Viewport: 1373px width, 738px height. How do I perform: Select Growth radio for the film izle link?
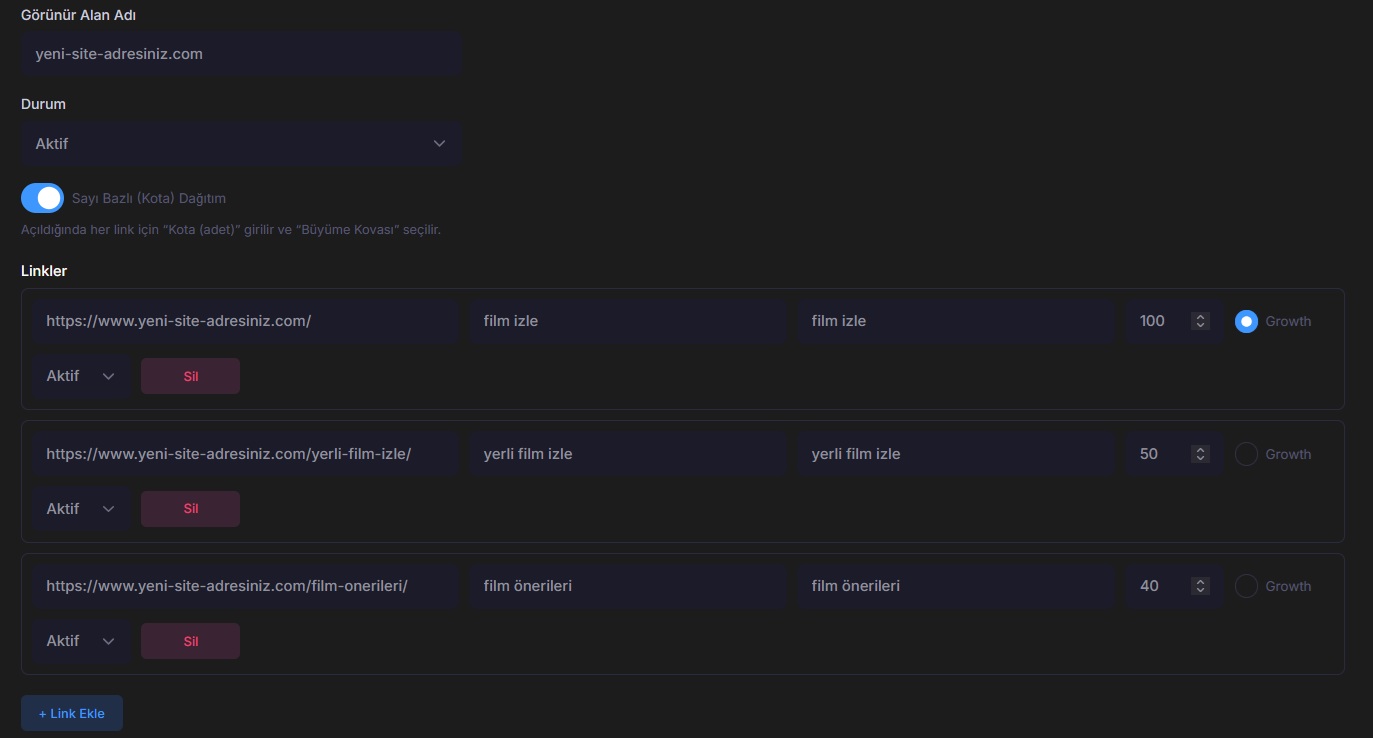tap(1246, 321)
